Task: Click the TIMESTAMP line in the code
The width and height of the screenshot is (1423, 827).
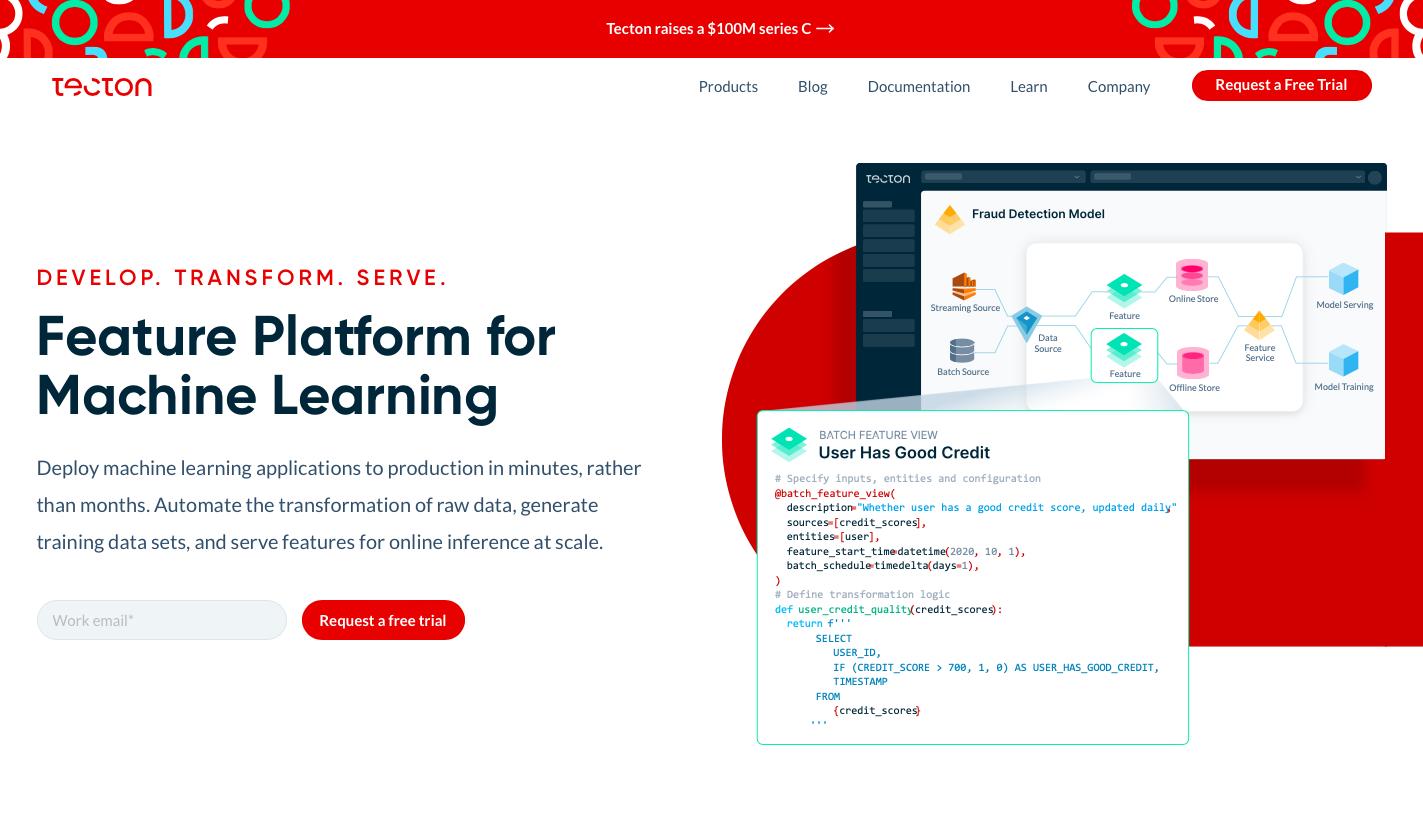Action: coord(860,682)
